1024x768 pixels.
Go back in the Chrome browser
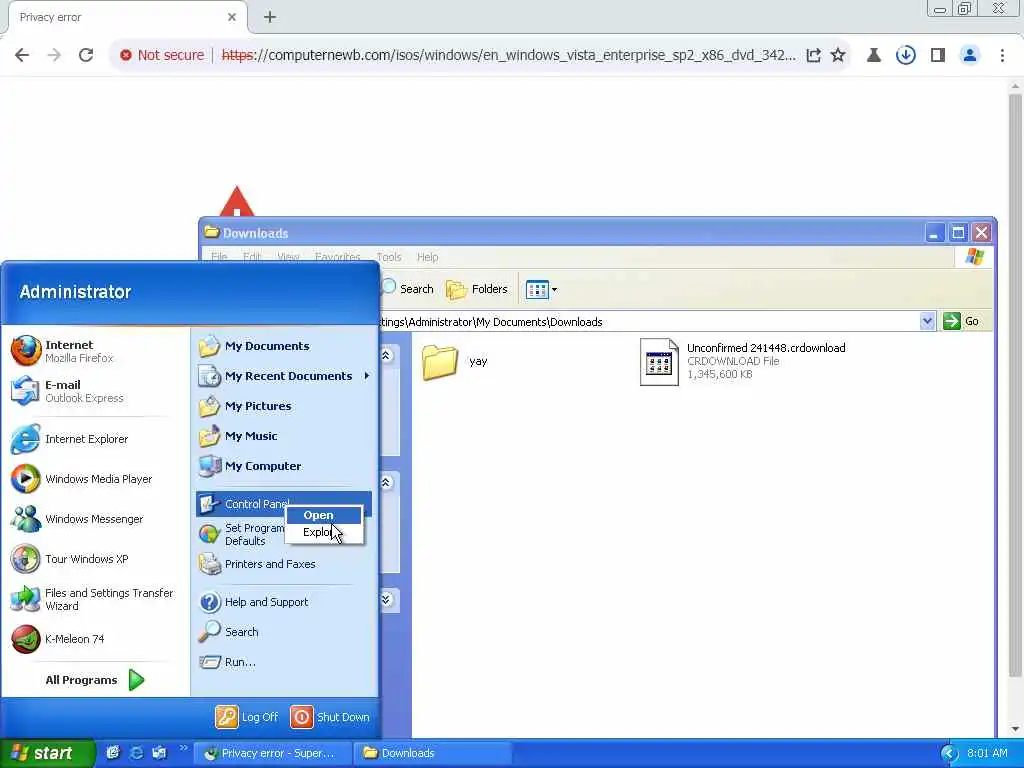point(22,55)
